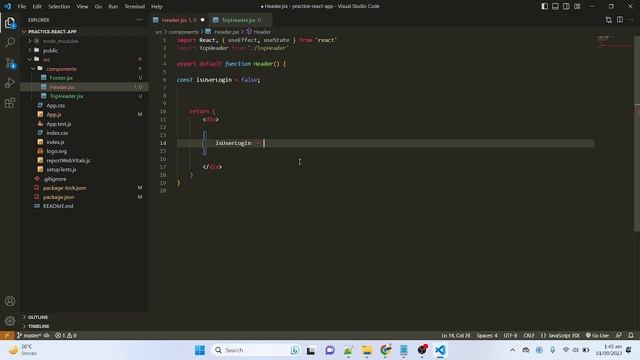Screen dimensions: 640x360
Task: Toggle the secondary side bar layout icon
Action: tap(566, 7)
